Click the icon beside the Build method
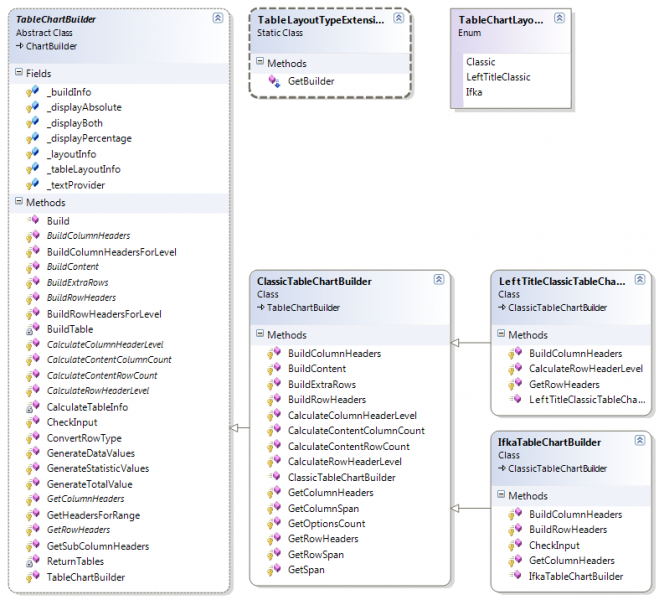Viewport: 659px width, 600px height. click(31, 220)
